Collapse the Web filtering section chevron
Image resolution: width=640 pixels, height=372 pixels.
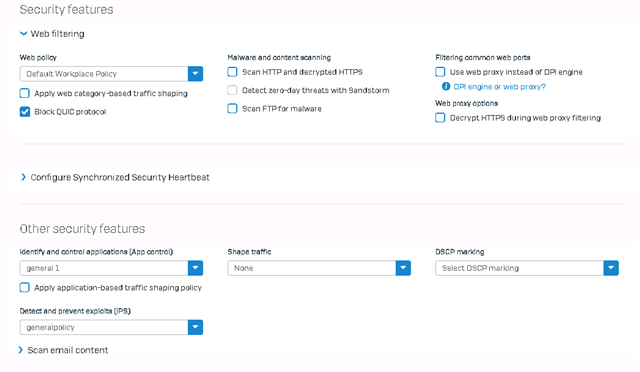pos(24,34)
